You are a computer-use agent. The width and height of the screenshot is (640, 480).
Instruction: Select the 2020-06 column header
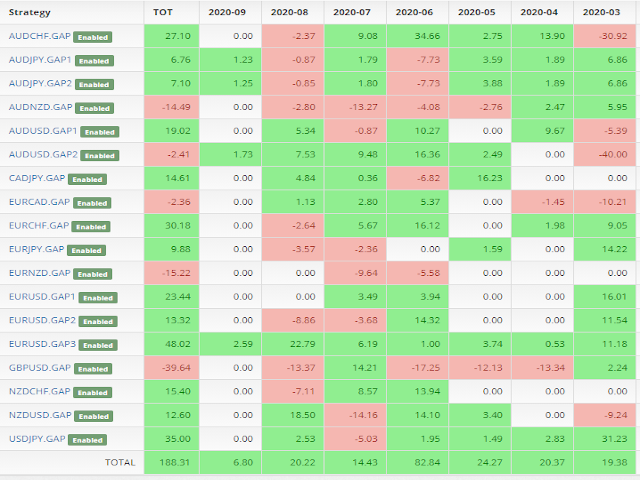(x=414, y=12)
